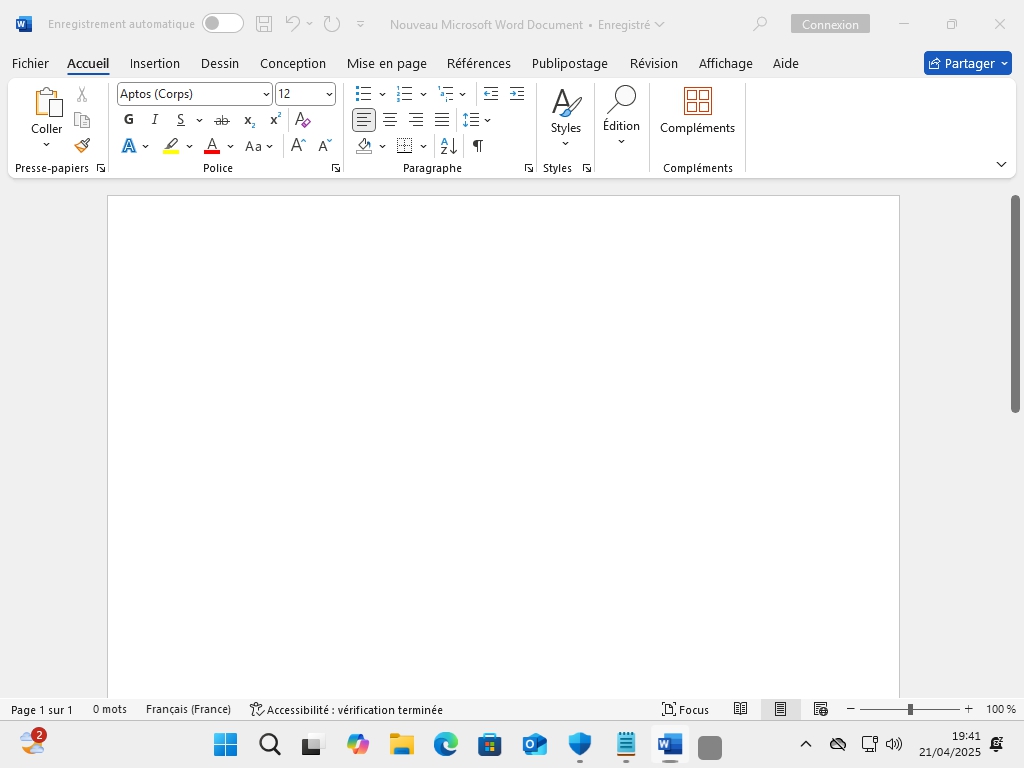1024x768 pixels.
Task: Open the Insertion ribbon tab
Action: 155,63
